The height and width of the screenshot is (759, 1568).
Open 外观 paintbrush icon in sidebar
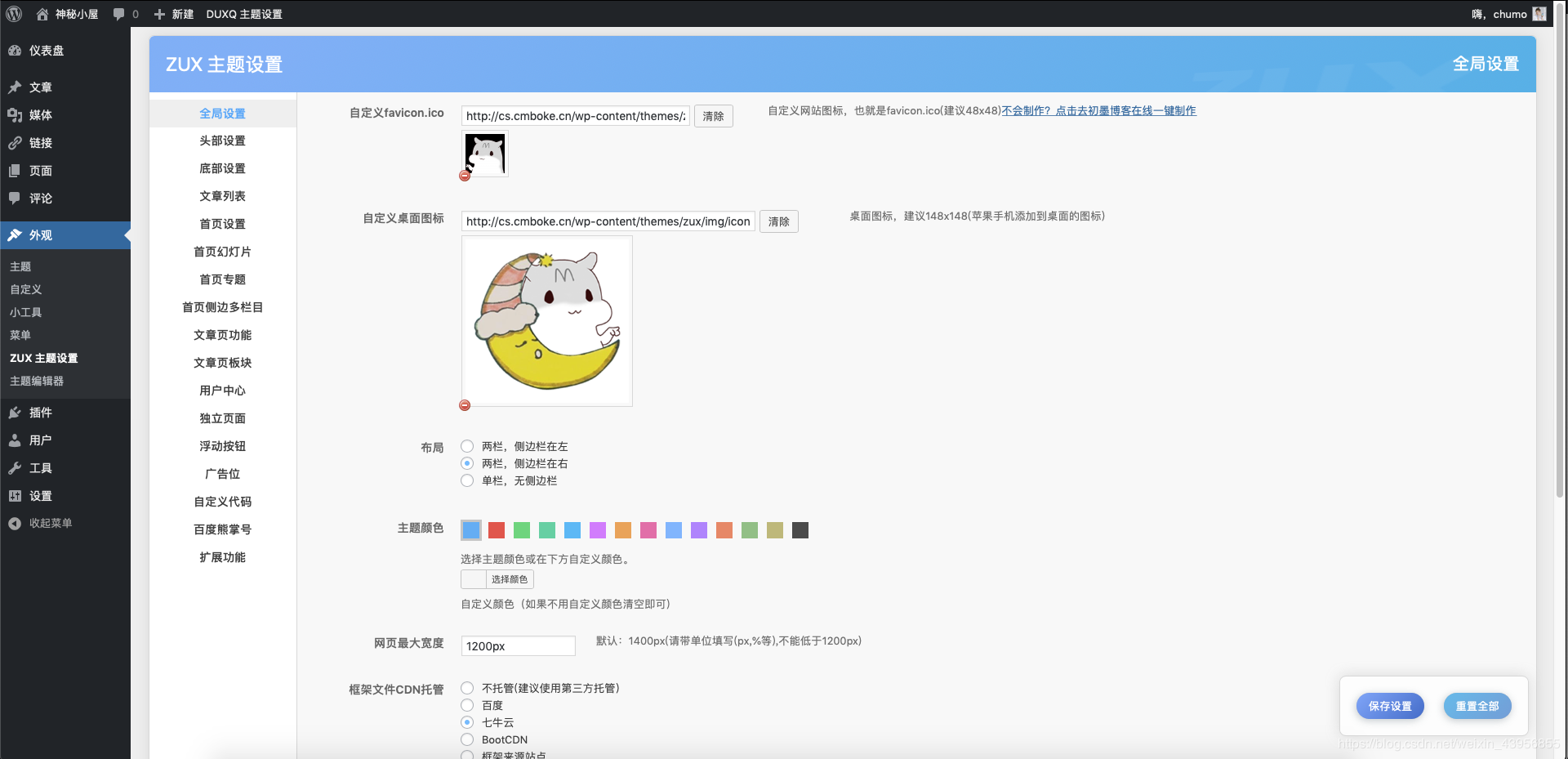coord(15,235)
